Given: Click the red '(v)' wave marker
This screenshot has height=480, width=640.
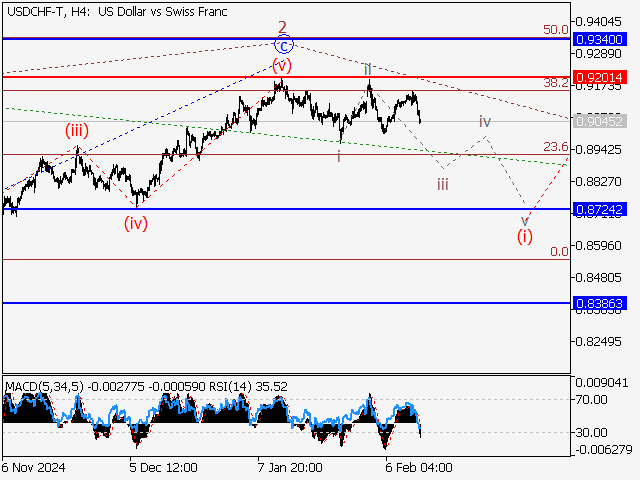Looking at the screenshot, I should tap(283, 65).
